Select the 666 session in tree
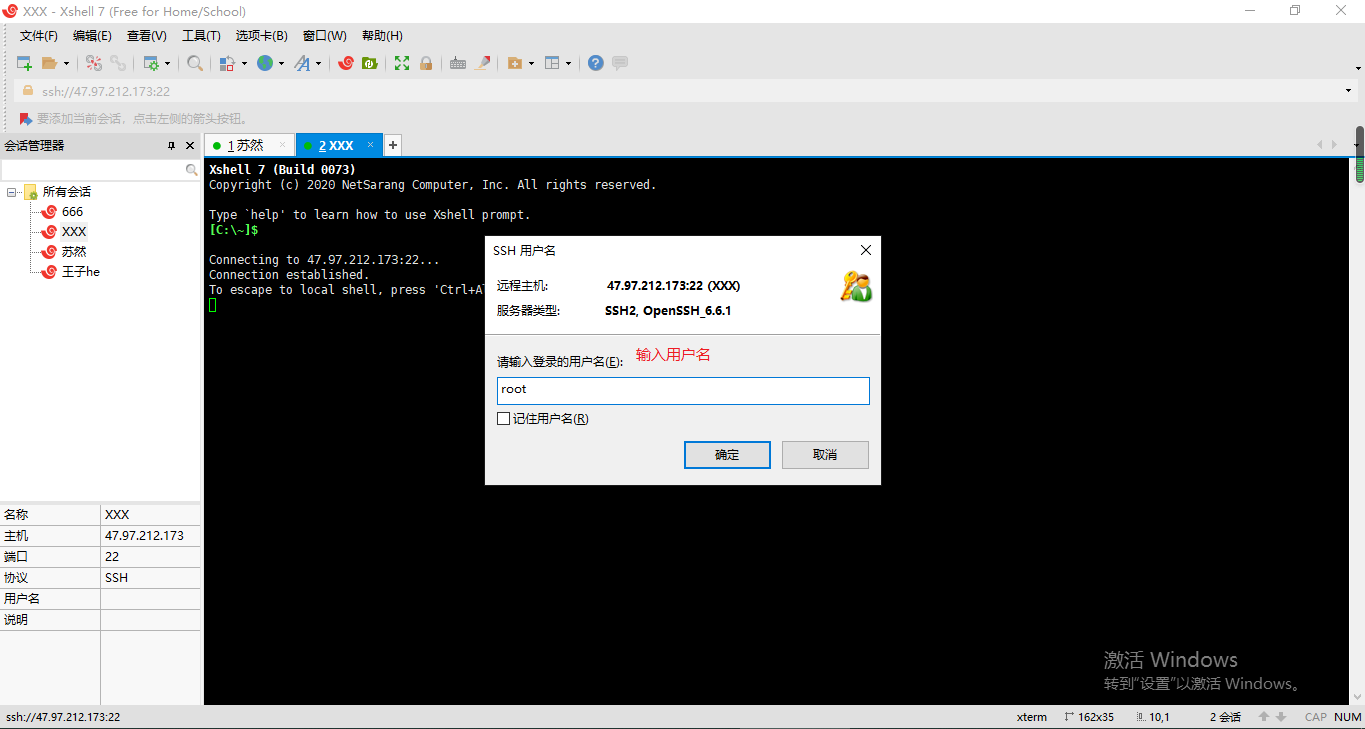Screen dimensions: 1365x729 click(73, 212)
